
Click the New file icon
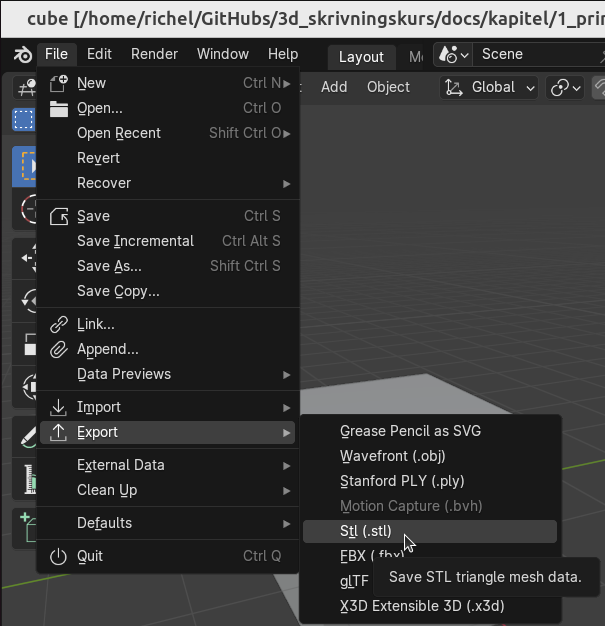pyautogui.click(x=59, y=83)
